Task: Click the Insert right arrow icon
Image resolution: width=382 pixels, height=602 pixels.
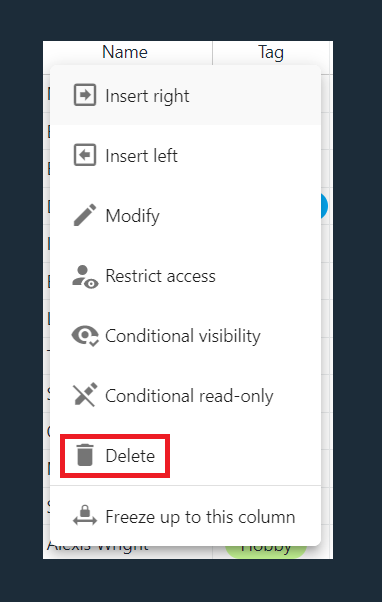Action: click(x=85, y=95)
